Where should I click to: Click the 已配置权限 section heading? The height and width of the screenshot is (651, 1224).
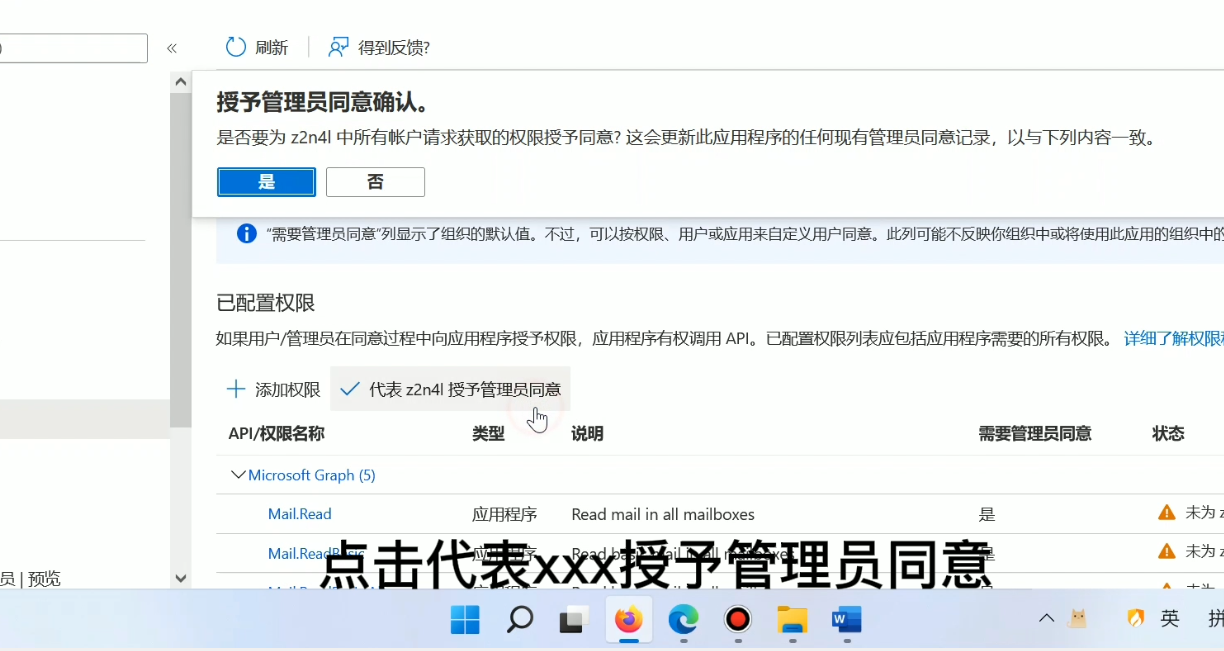(266, 302)
